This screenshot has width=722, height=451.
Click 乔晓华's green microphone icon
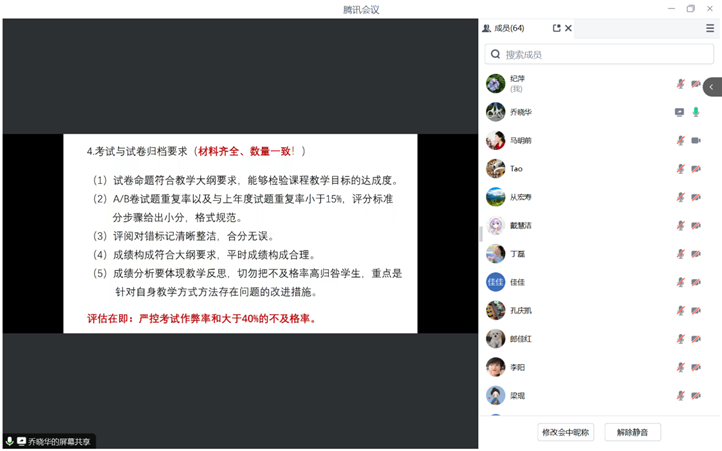[696, 112]
